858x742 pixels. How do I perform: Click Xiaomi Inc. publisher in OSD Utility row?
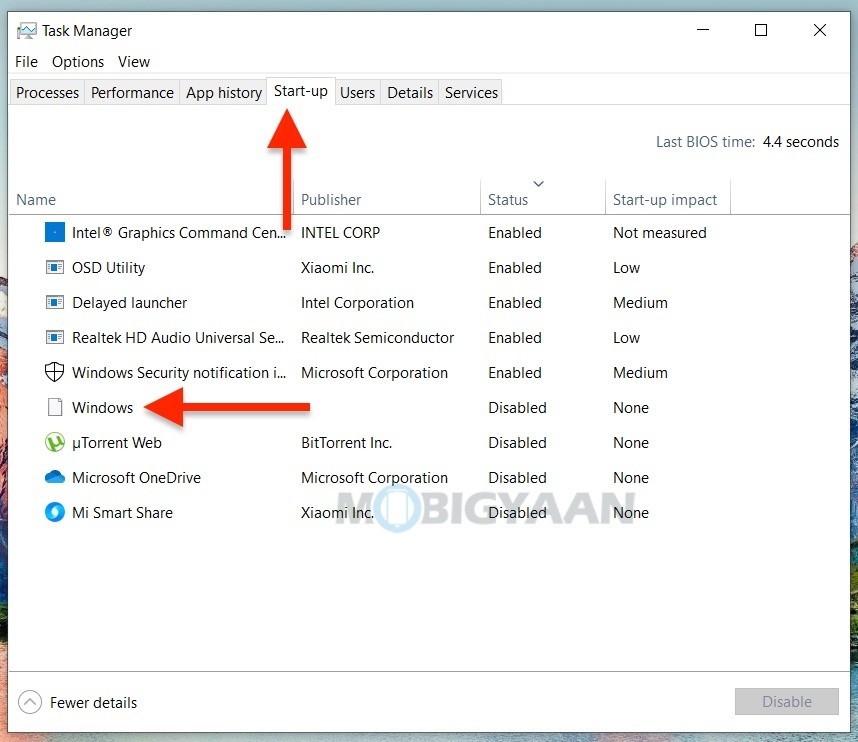pos(337,268)
